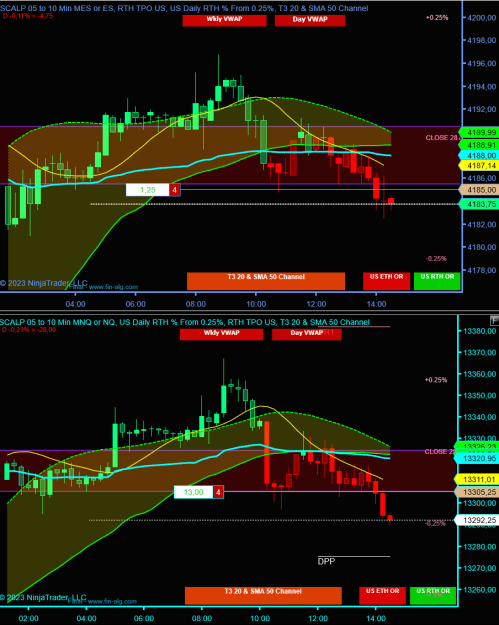Click Wkly VWAP button on MNQ chart
The image size is (499, 625).
221,334
